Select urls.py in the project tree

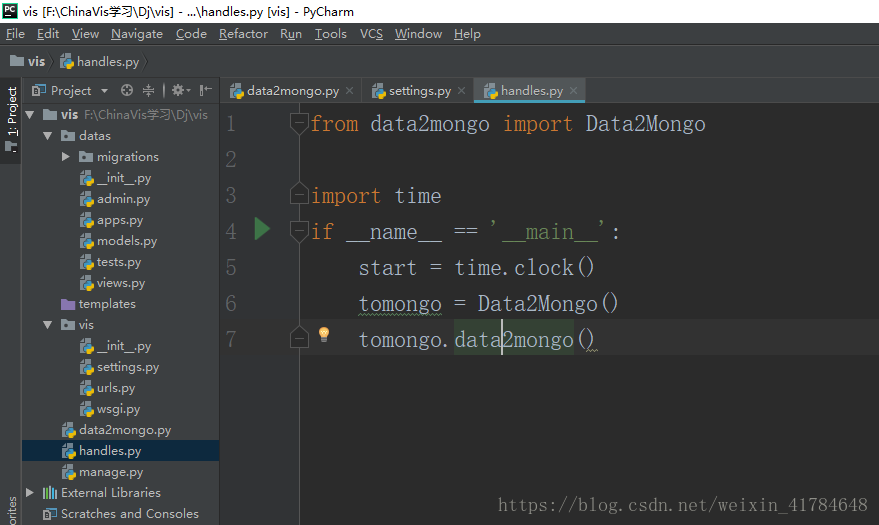(108, 388)
